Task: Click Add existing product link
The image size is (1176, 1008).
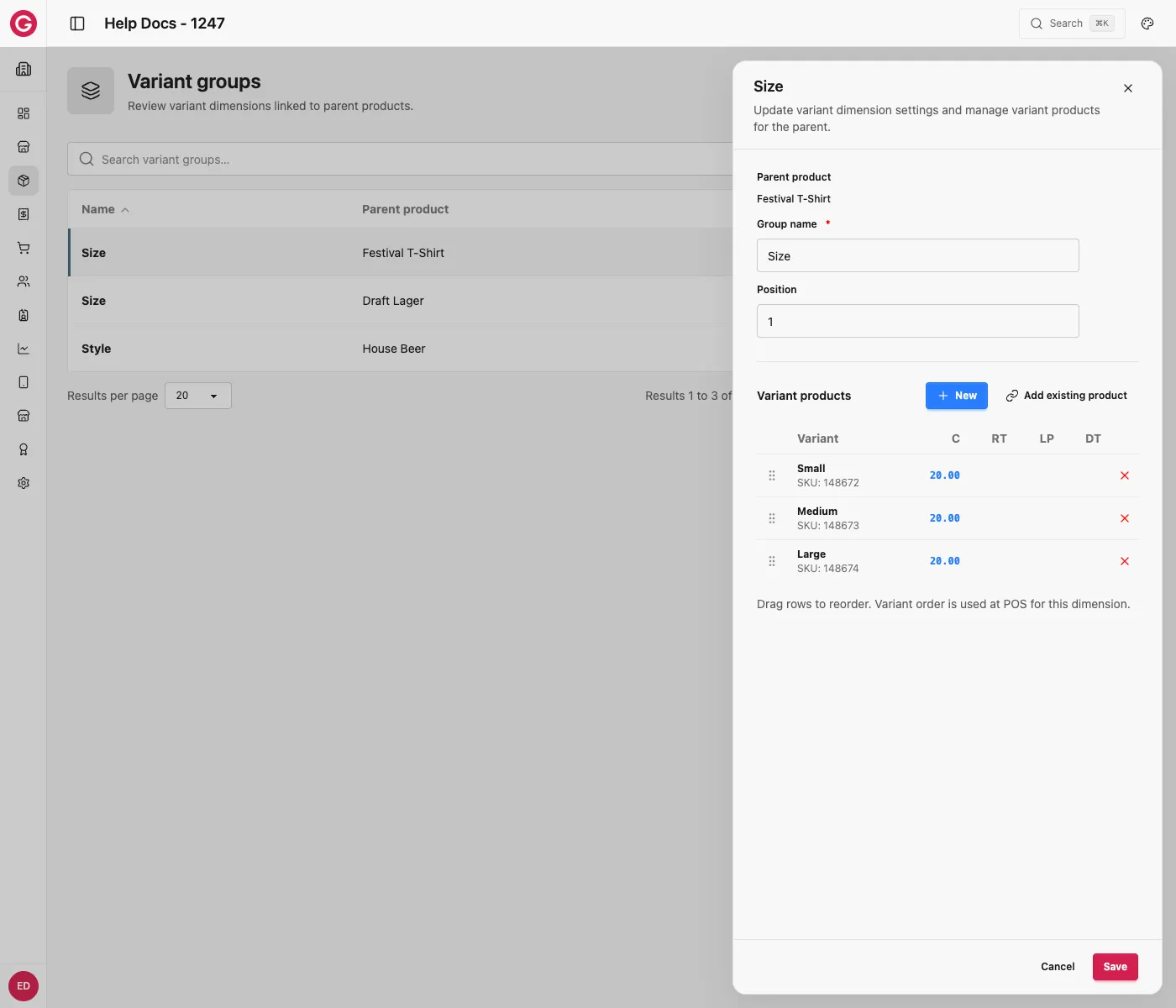Action: [x=1067, y=396]
